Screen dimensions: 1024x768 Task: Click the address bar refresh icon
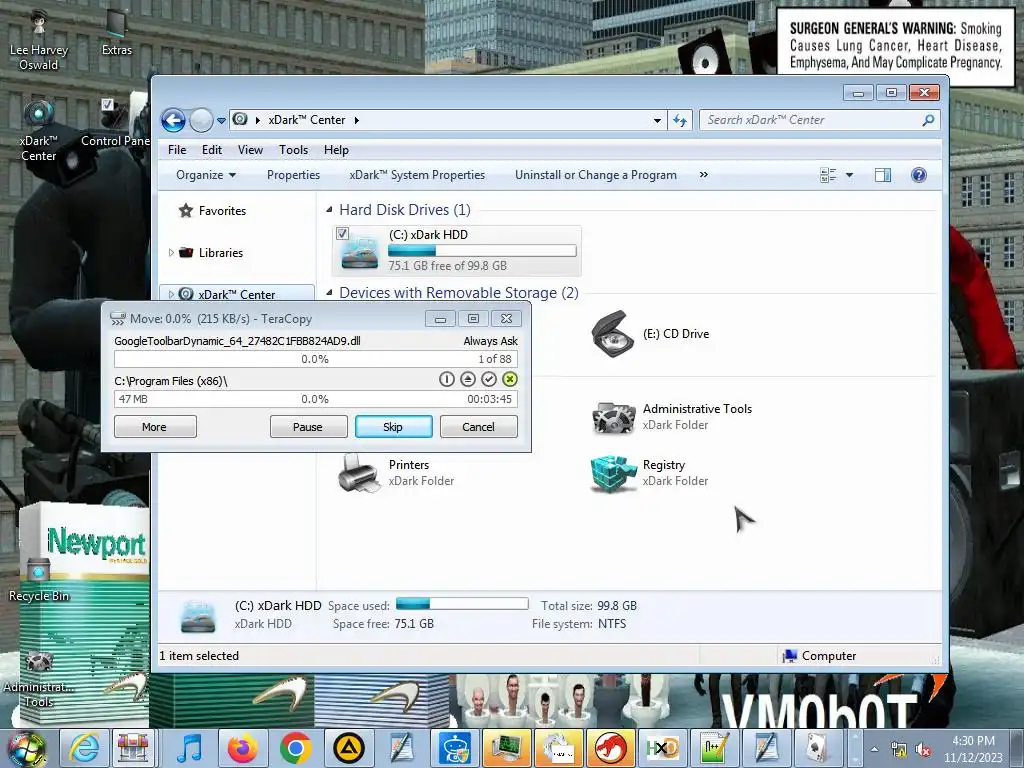point(680,120)
